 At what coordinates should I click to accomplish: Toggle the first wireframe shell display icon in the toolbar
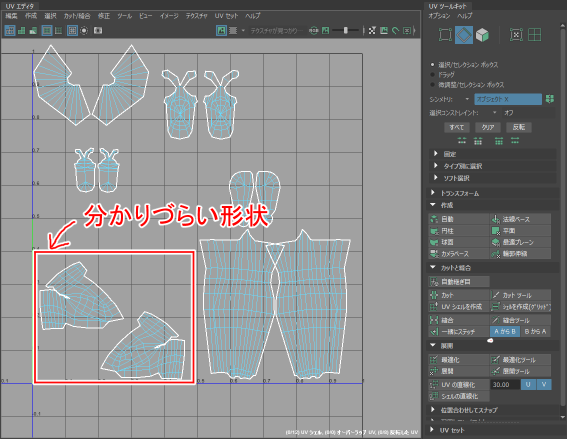(x=10, y=31)
